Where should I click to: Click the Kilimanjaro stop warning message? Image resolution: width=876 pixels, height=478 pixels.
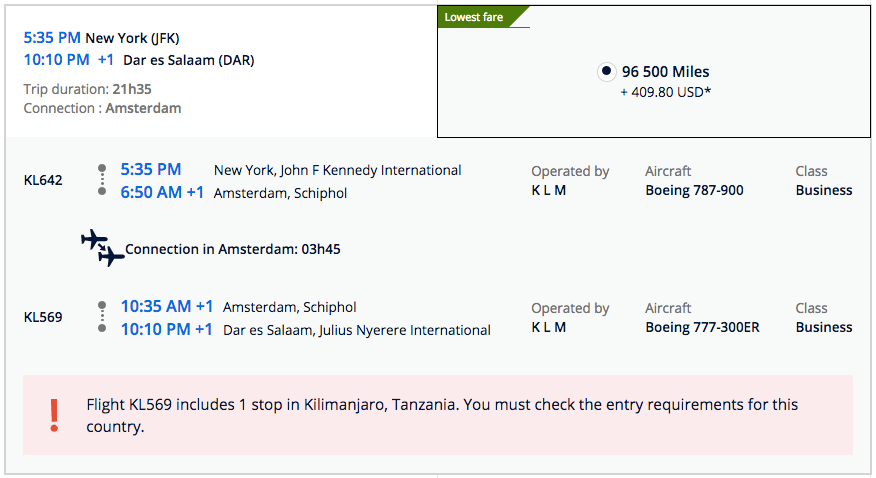click(442, 416)
